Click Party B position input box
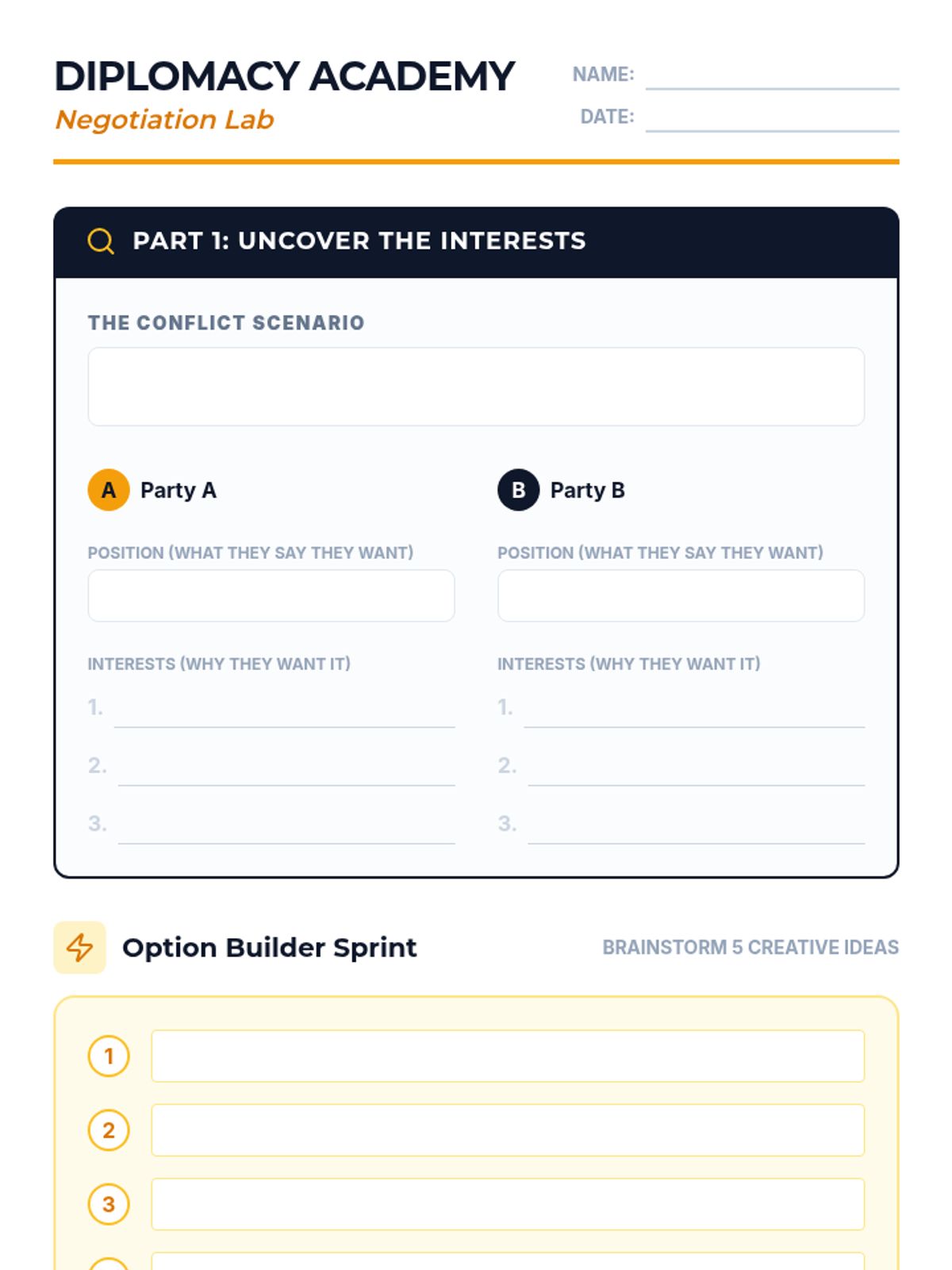Screen dimensions: 952x1270 click(x=681, y=595)
